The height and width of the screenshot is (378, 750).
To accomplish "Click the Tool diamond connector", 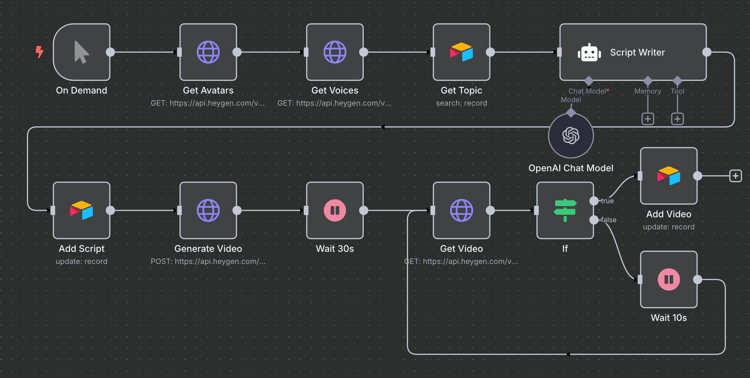I will [677, 81].
